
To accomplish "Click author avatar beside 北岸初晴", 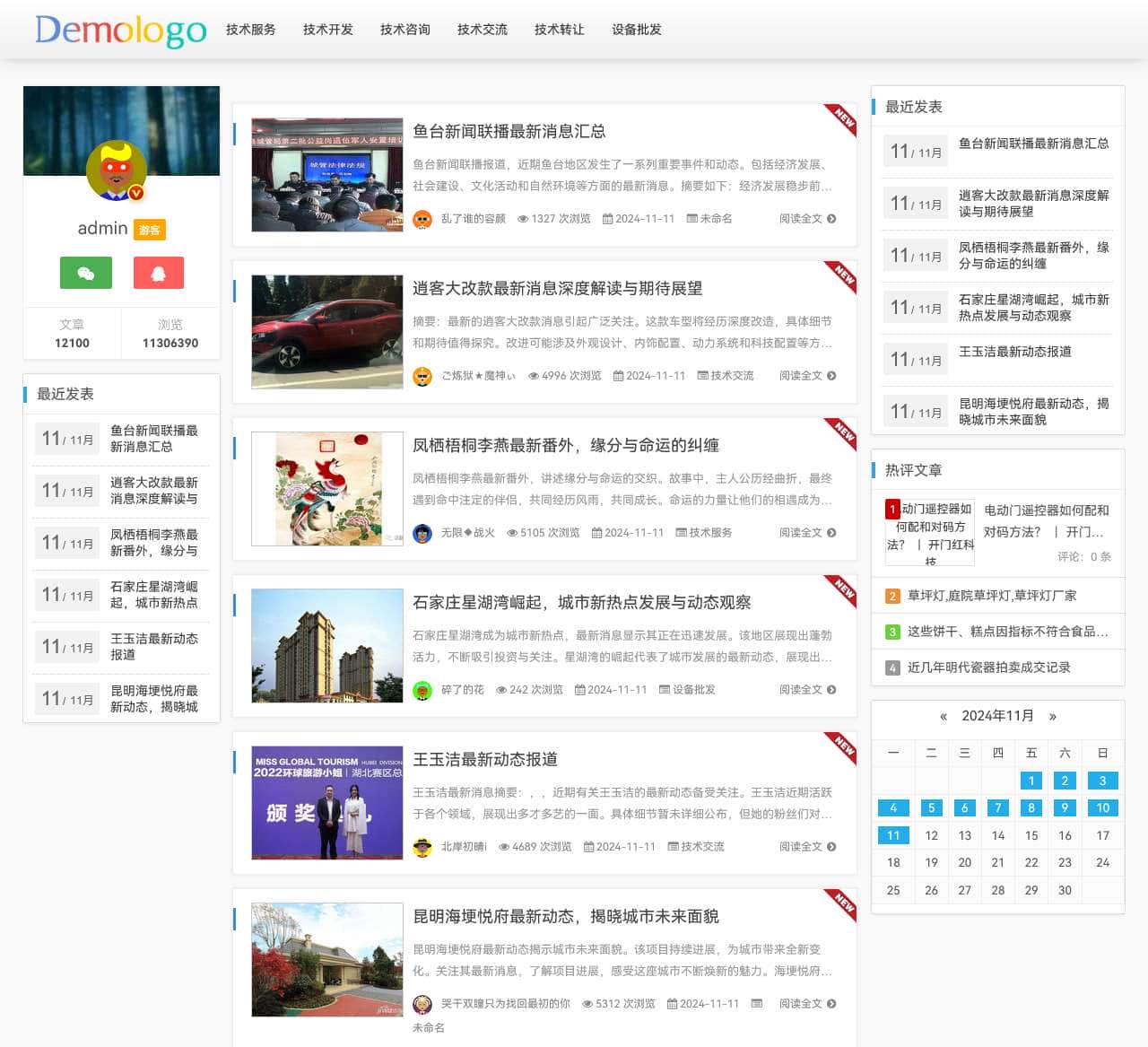I will tap(422, 847).
